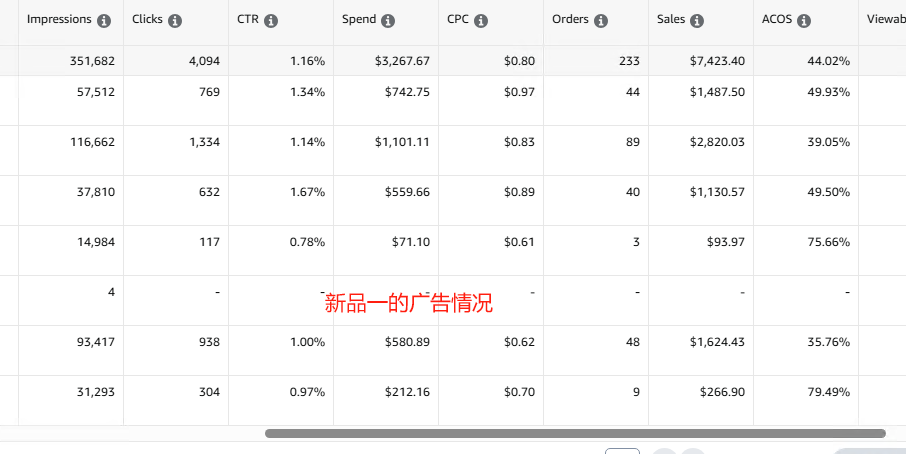Click spend cell $212.16
This screenshot has height=454, width=906.
click(407, 392)
